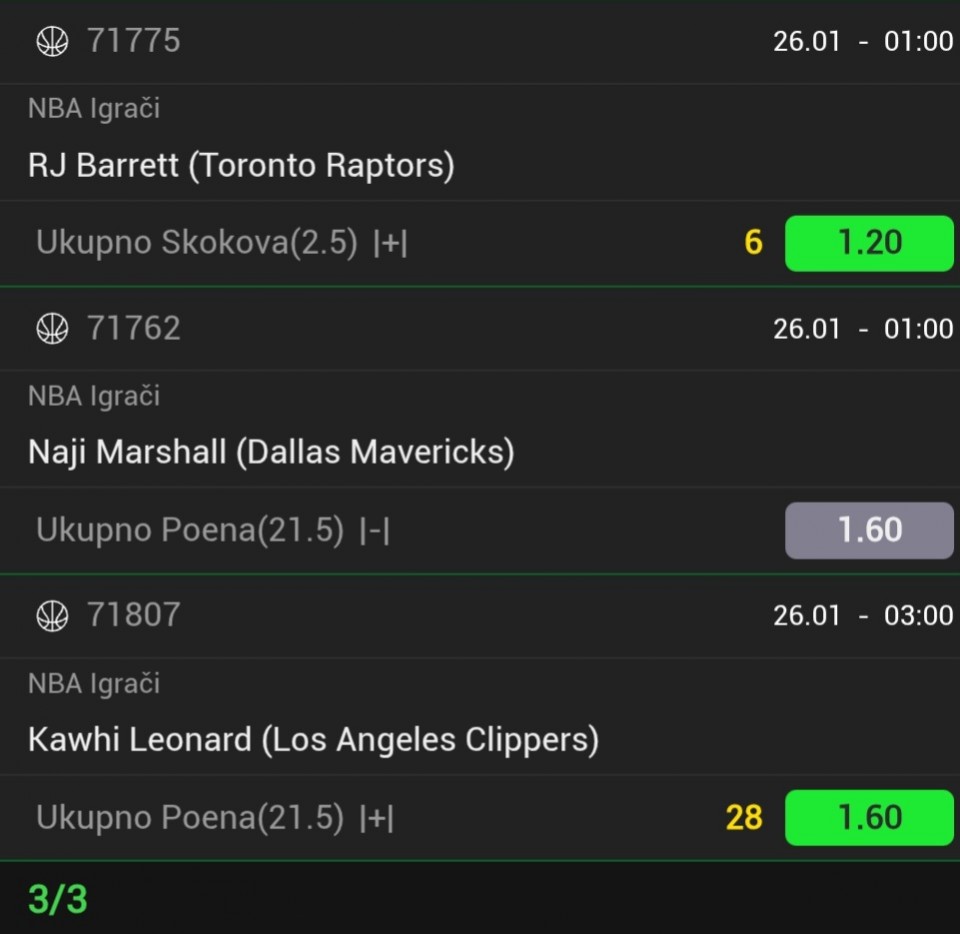Screen dimensions: 960x934
Task: Open Naji Marshall (Dallas Mavericks) selection
Action: (x=271, y=452)
